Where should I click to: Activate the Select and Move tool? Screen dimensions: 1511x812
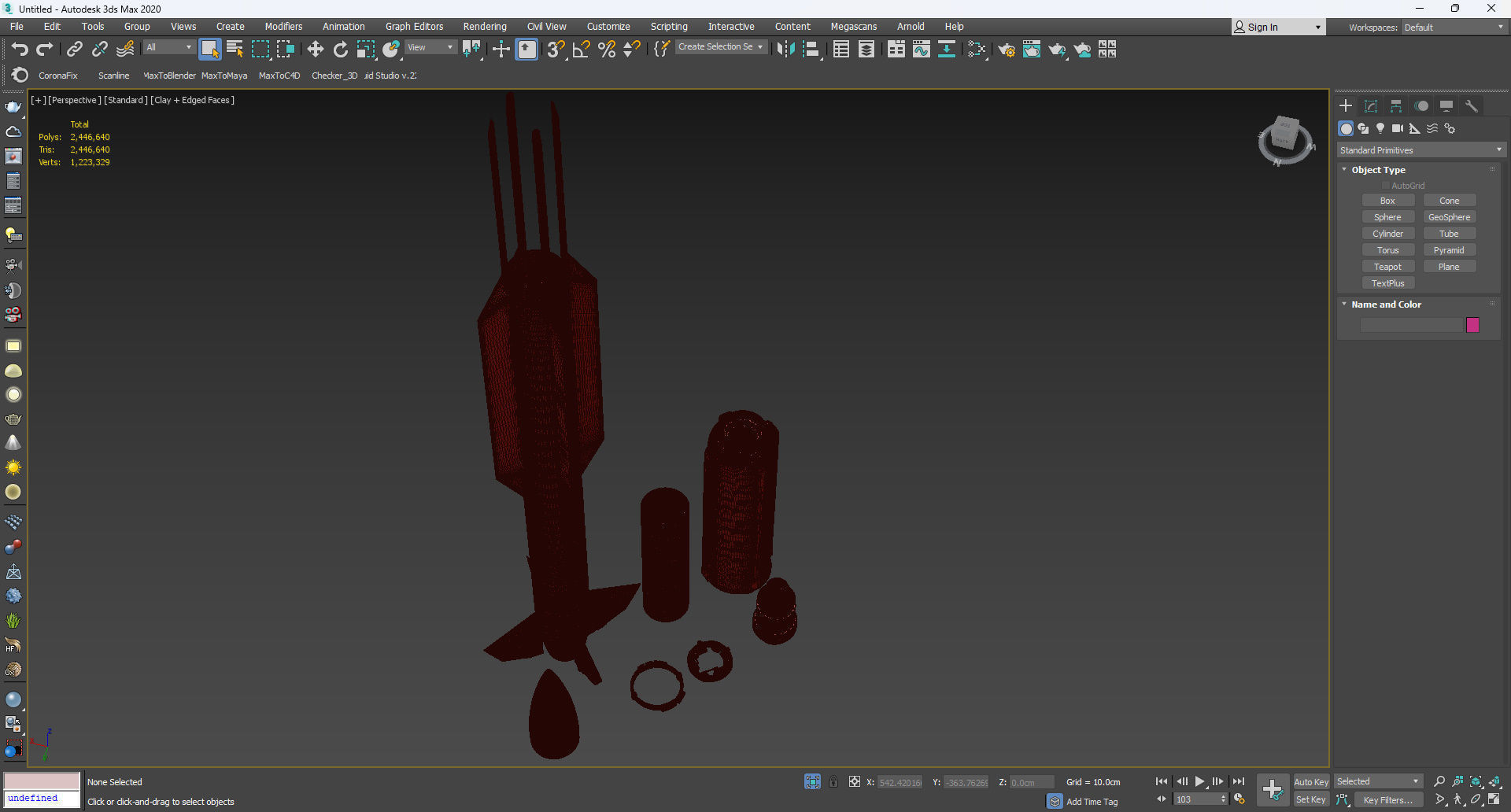point(316,50)
